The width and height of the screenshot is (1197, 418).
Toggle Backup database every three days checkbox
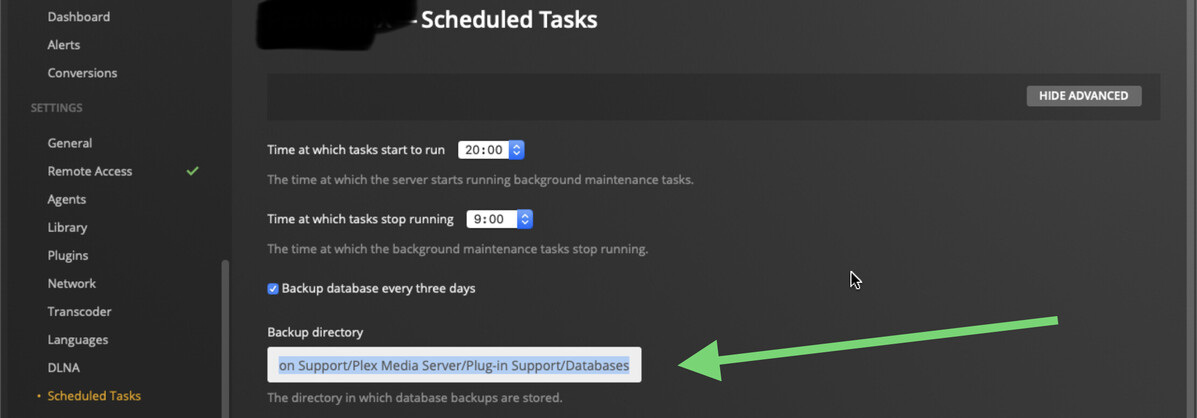pos(273,289)
